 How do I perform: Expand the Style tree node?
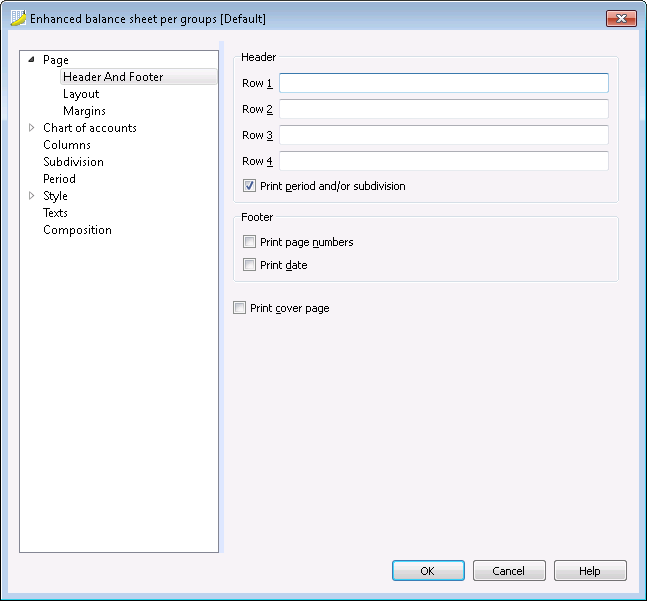click(x=31, y=196)
